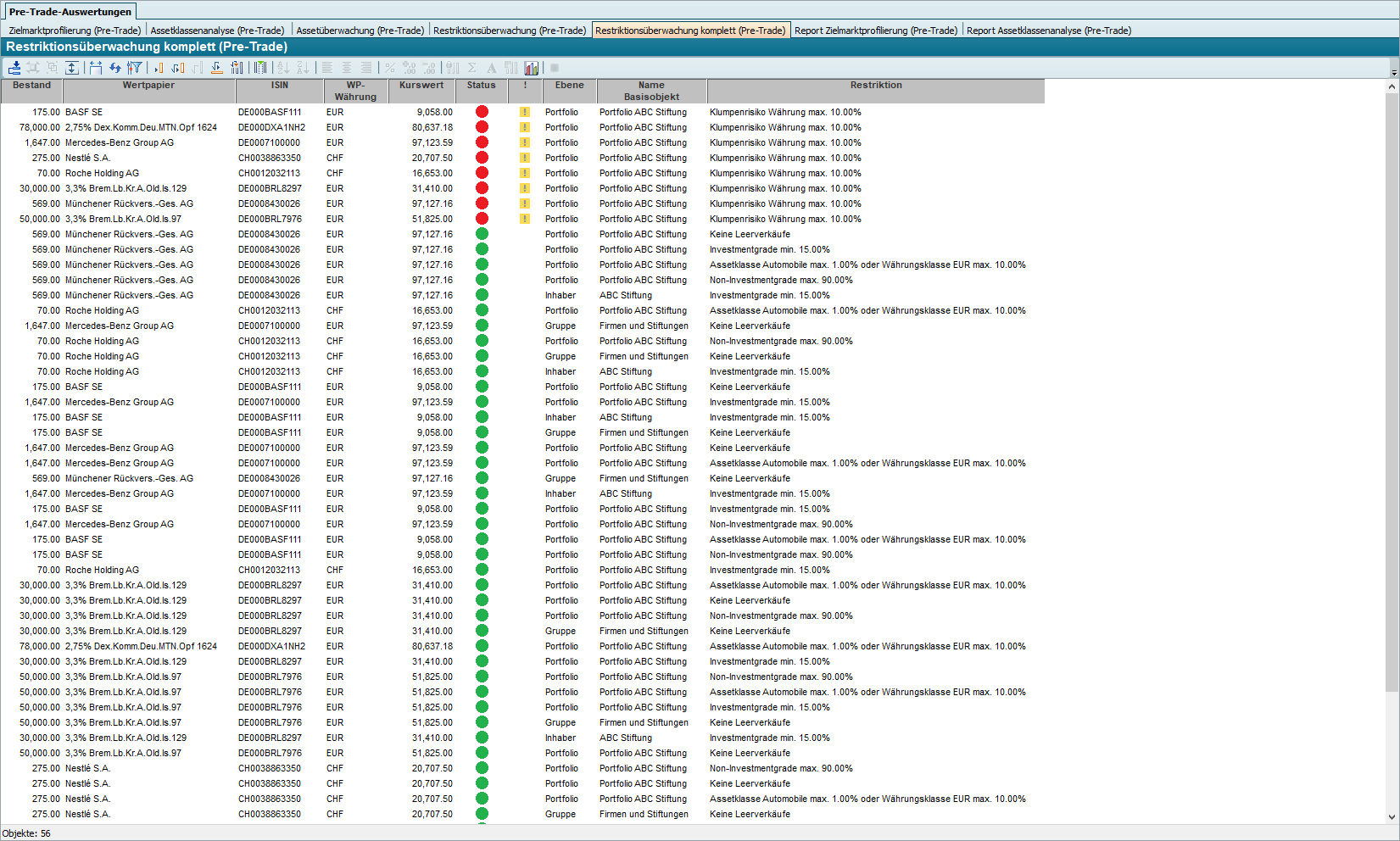Switch to Zielmarktprofilierung (Pre-Trade) tab
Viewport: 1400px width, 841px height.
pyautogui.click(x=75, y=31)
